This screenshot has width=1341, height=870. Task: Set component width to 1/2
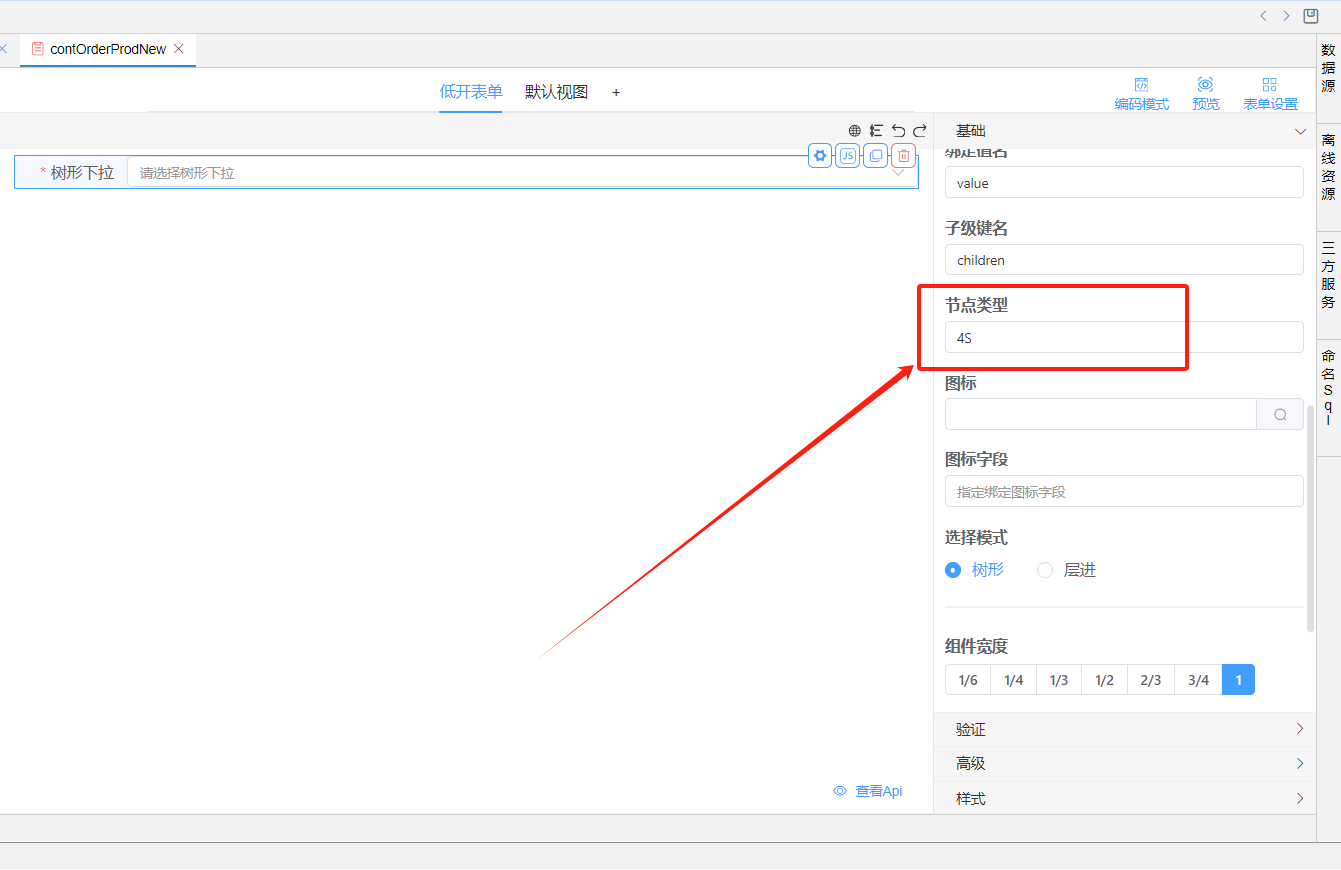pos(1104,680)
